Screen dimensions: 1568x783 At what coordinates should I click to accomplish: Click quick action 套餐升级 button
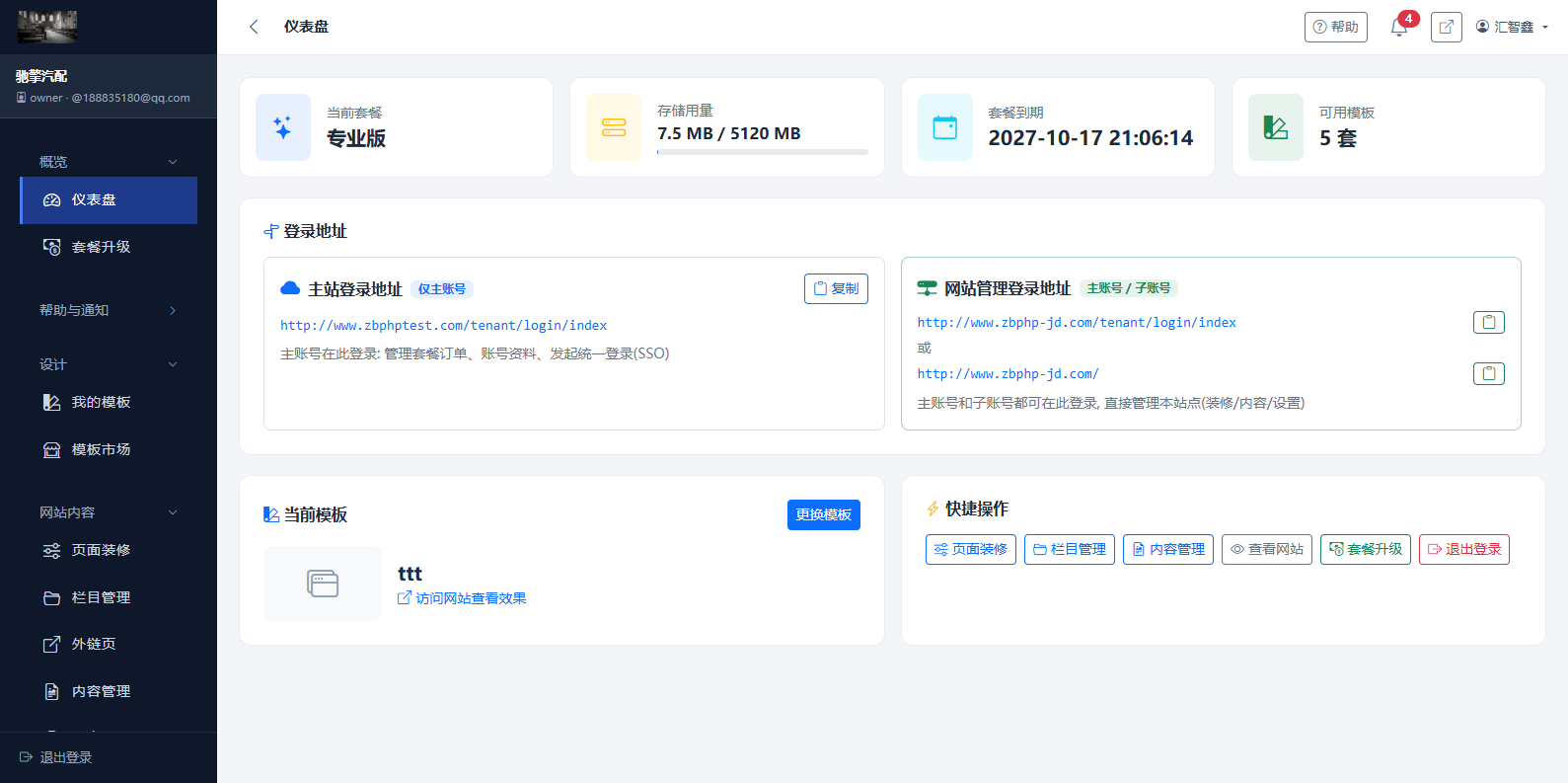coord(1366,549)
